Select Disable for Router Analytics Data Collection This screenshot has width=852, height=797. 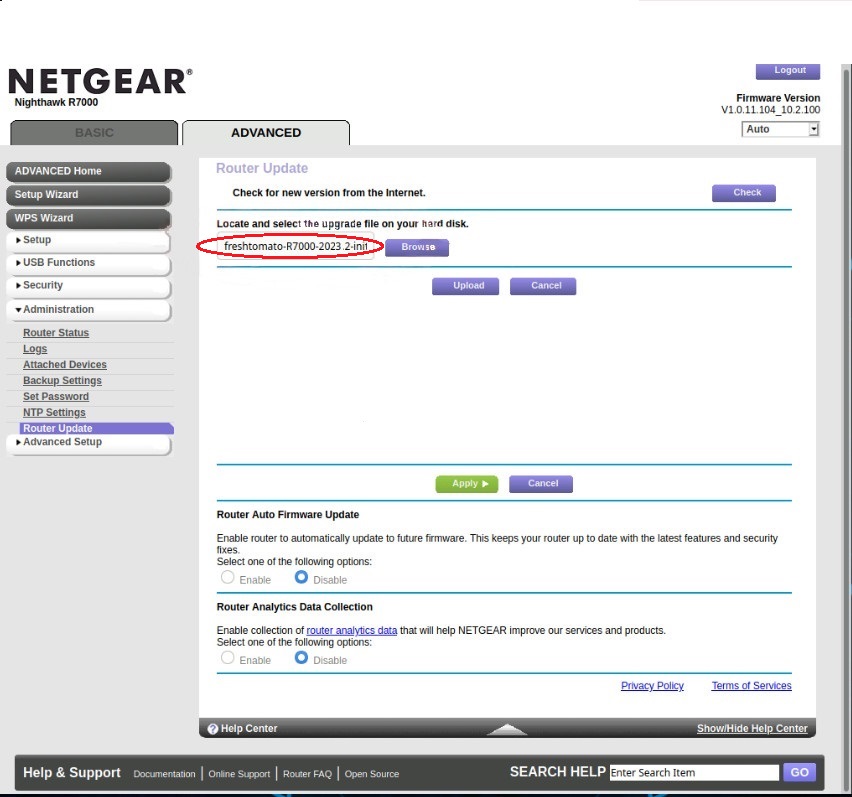point(301,657)
